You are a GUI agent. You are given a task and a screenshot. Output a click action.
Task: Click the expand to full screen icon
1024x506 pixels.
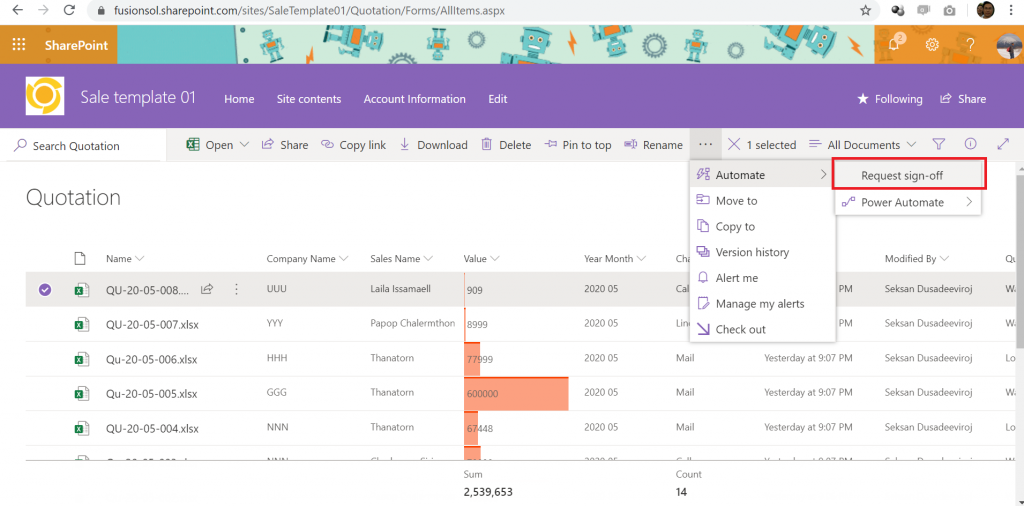pos(1003,144)
